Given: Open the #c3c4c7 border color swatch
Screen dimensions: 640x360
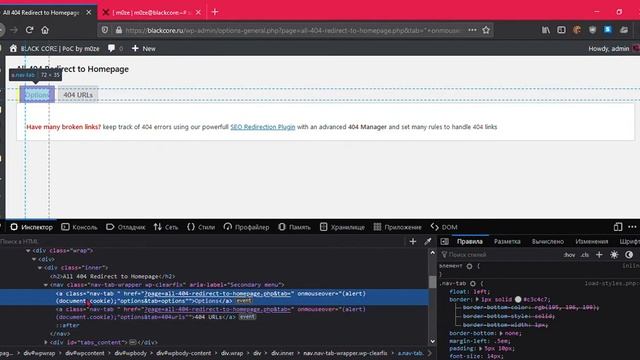Looking at the screenshot, I should (x=518, y=299).
